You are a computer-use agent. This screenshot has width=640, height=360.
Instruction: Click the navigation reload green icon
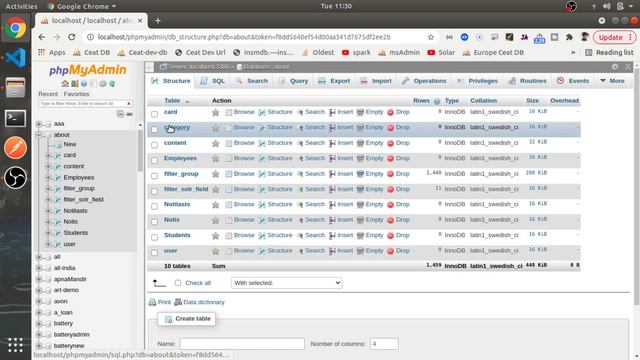pyautogui.click(x=112, y=84)
